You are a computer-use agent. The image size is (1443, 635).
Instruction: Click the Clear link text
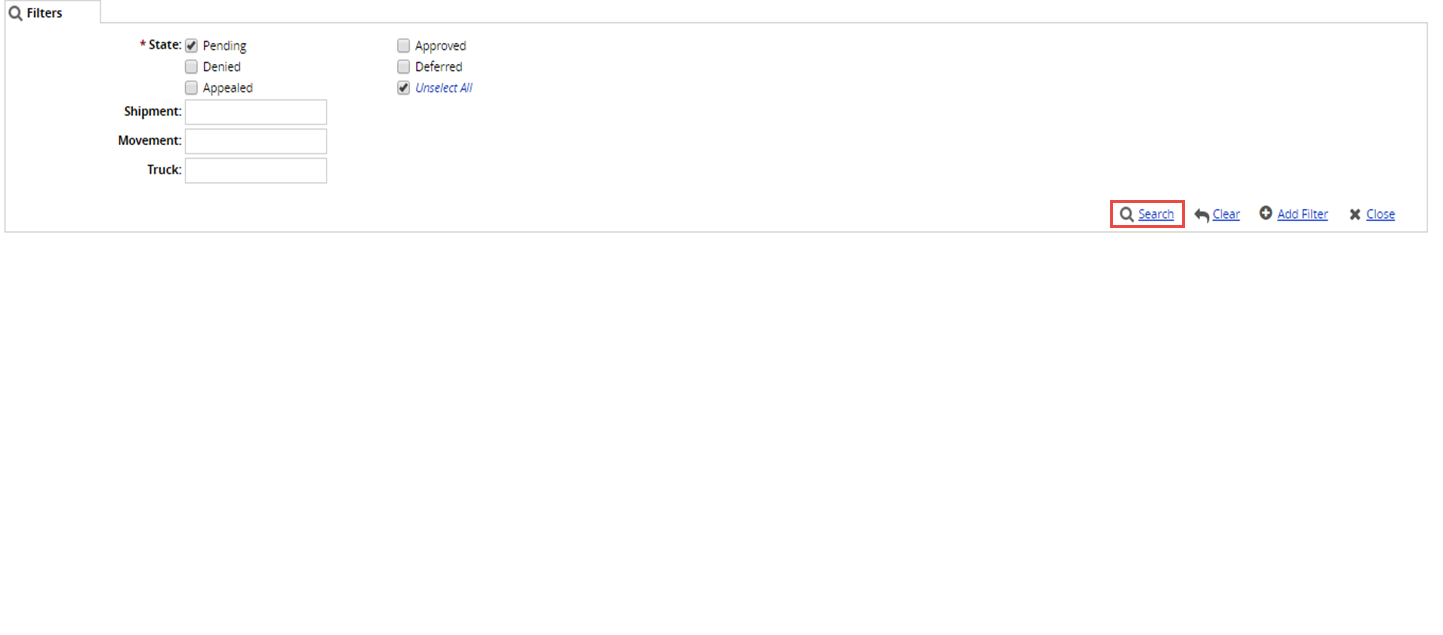point(1226,214)
